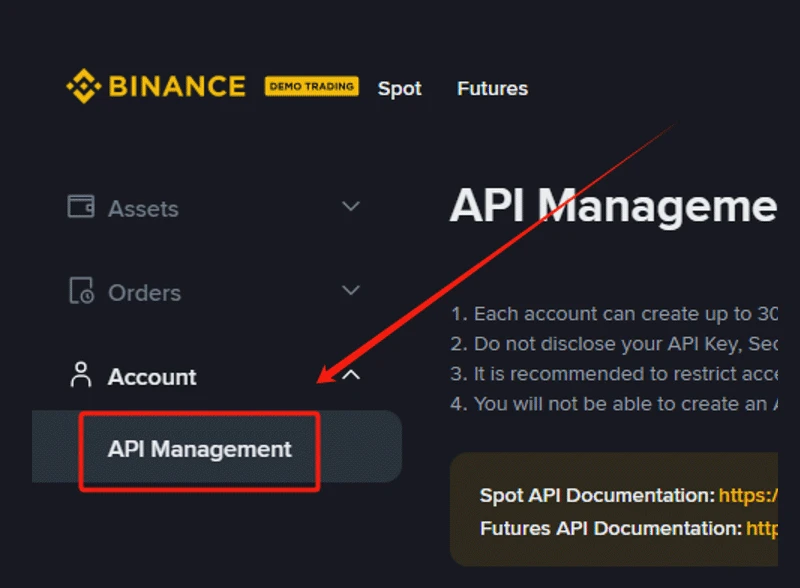
Task: Open the Assets sidebar section
Action: 143,208
